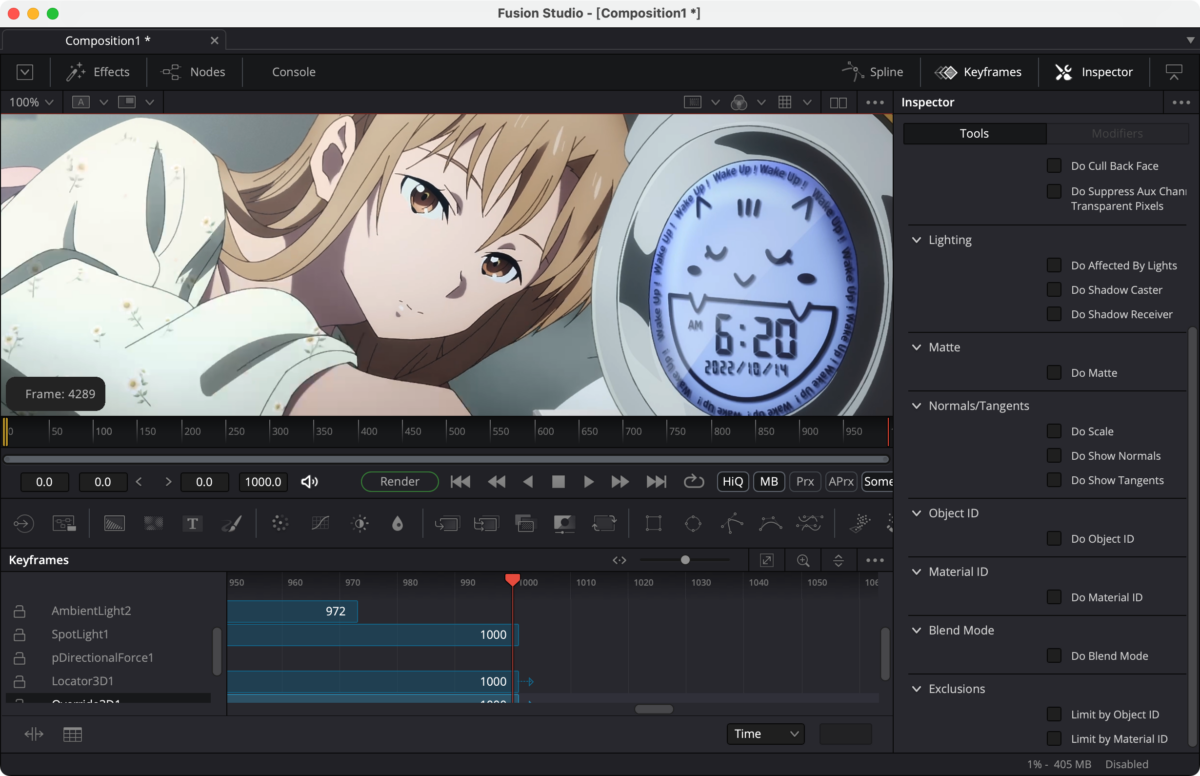Collapse the Object ID section
The image size is (1200, 776).
pos(917,513)
